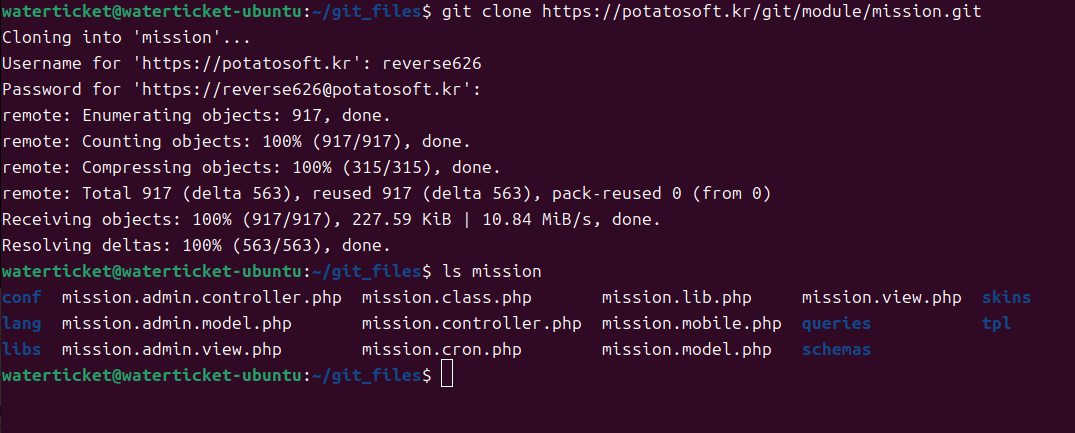Click the libs directory entry

(x=21, y=349)
